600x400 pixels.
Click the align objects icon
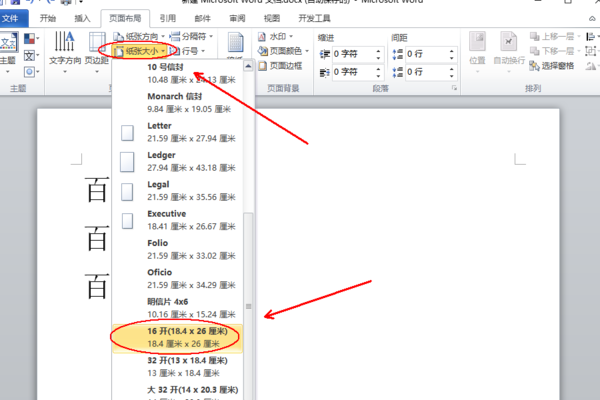coord(592,37)
